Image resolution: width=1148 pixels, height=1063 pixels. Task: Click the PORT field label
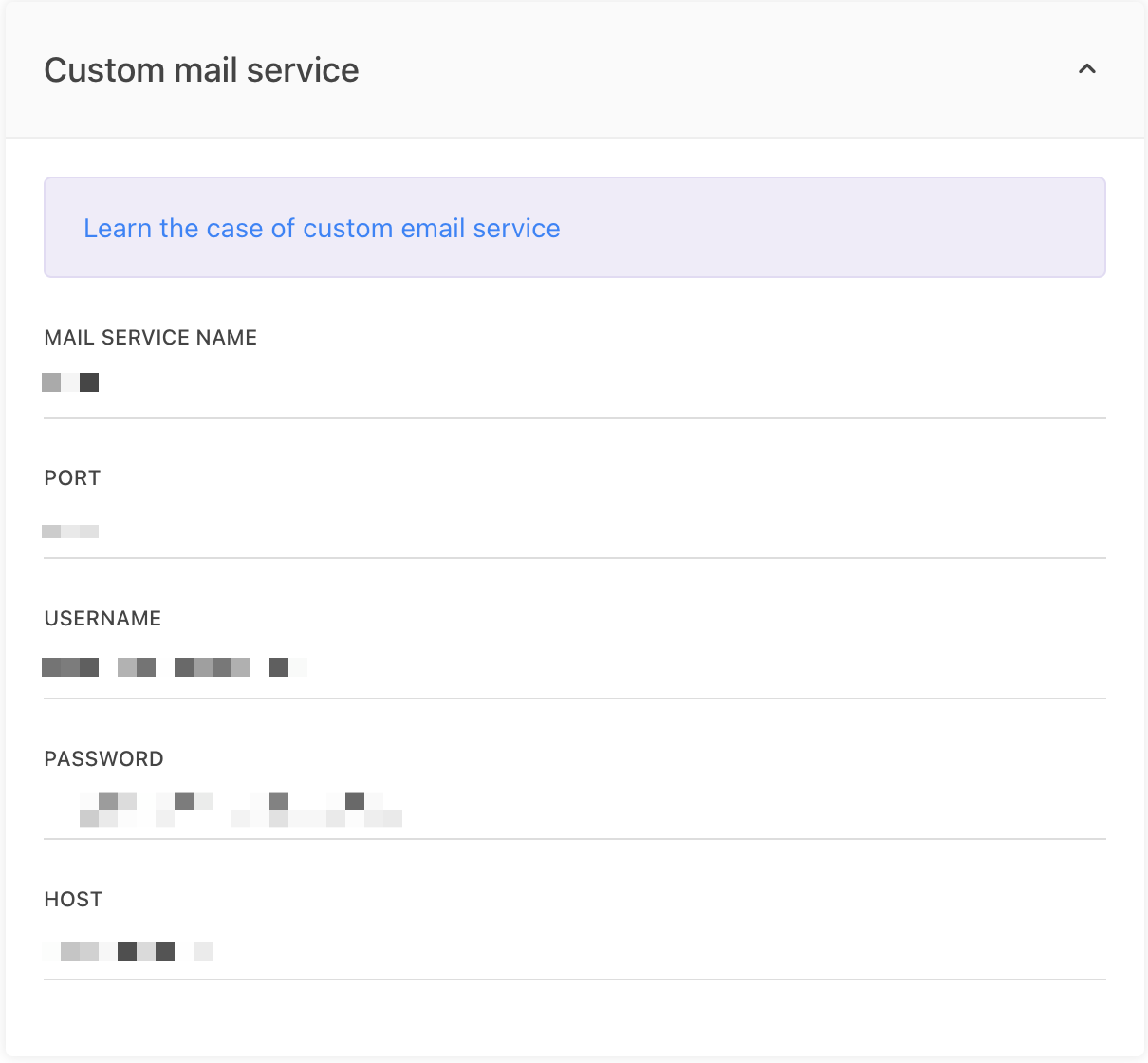(72, 478)
